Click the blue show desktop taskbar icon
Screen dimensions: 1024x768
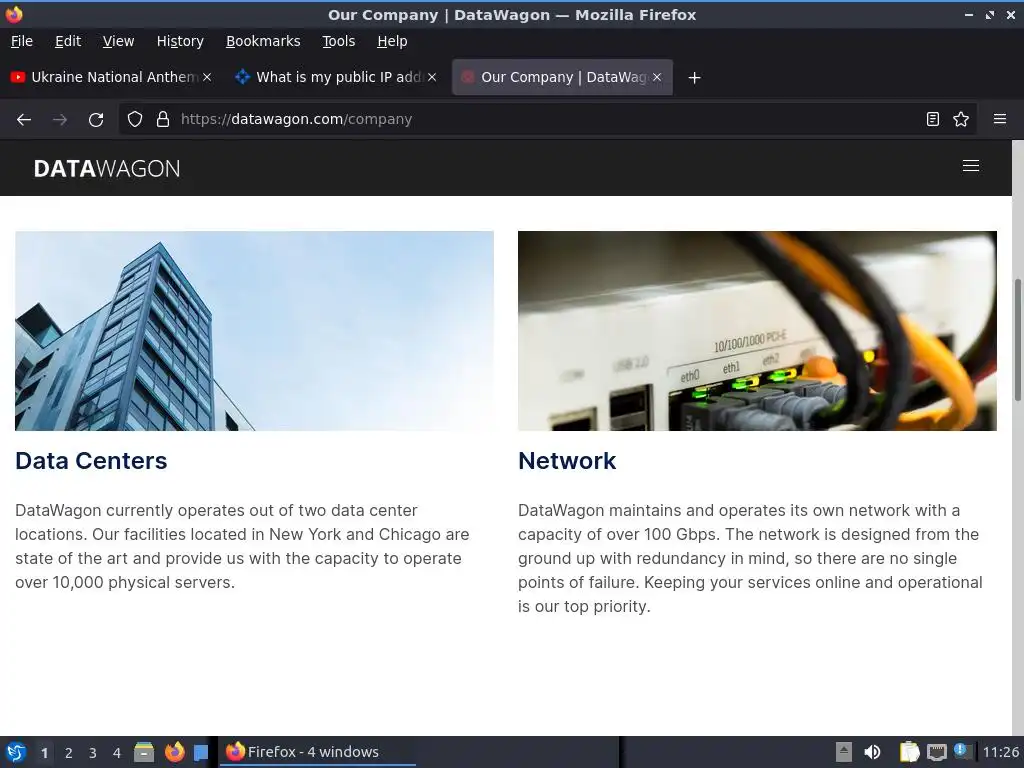tap(201, 752)
